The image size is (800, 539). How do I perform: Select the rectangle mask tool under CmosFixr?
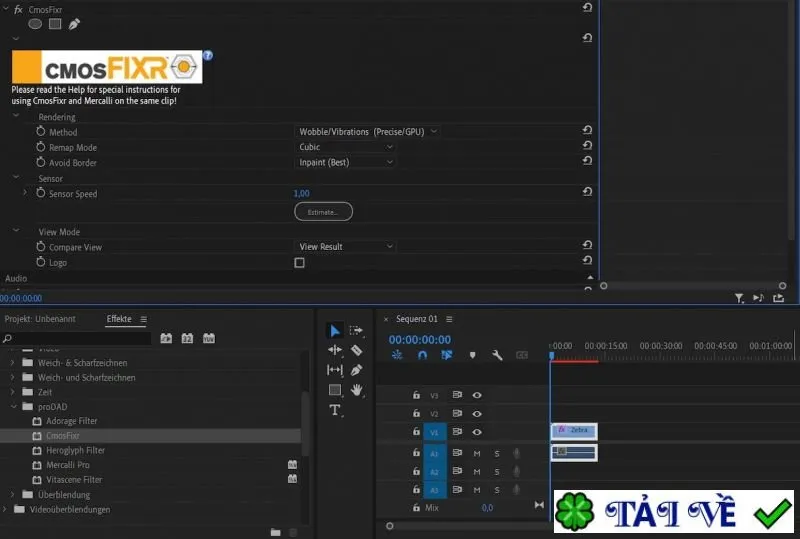(x=55, y=24)
